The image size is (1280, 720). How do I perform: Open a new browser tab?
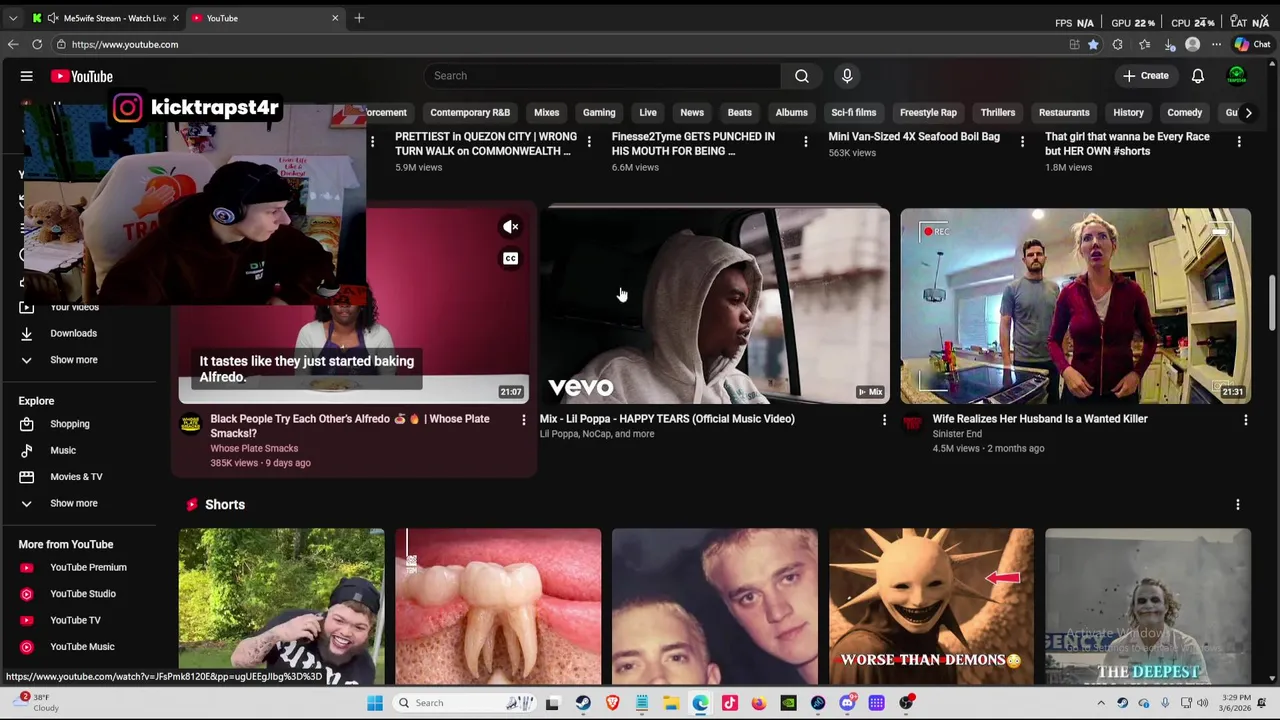(359, 18)
